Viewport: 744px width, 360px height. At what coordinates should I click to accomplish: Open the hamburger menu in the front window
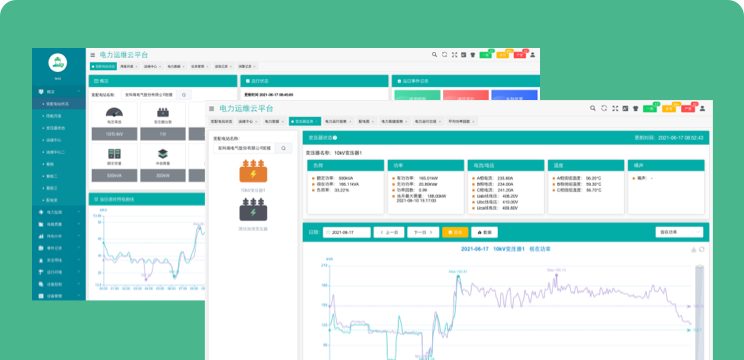click(212, 109)
